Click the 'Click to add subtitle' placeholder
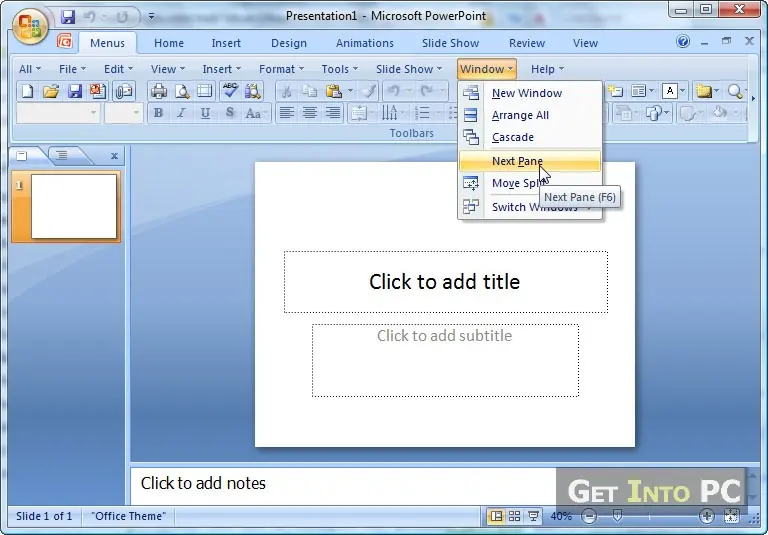The height and width of the screenshot is (535, 768). 445,360
